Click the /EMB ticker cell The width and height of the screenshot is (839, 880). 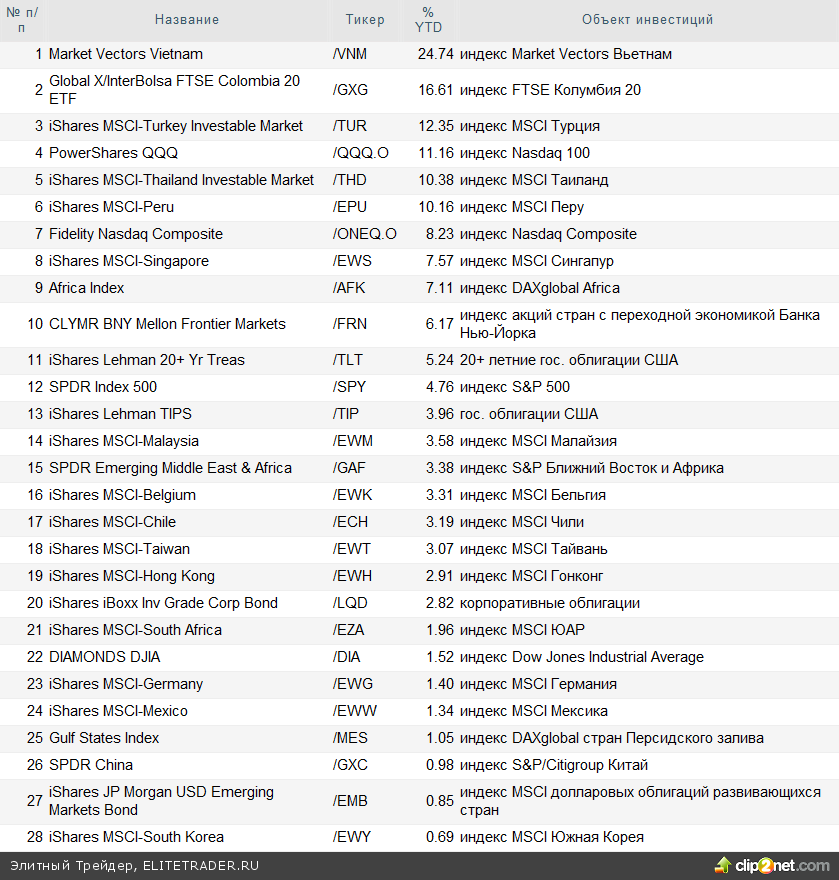click(x=350, y=801)
